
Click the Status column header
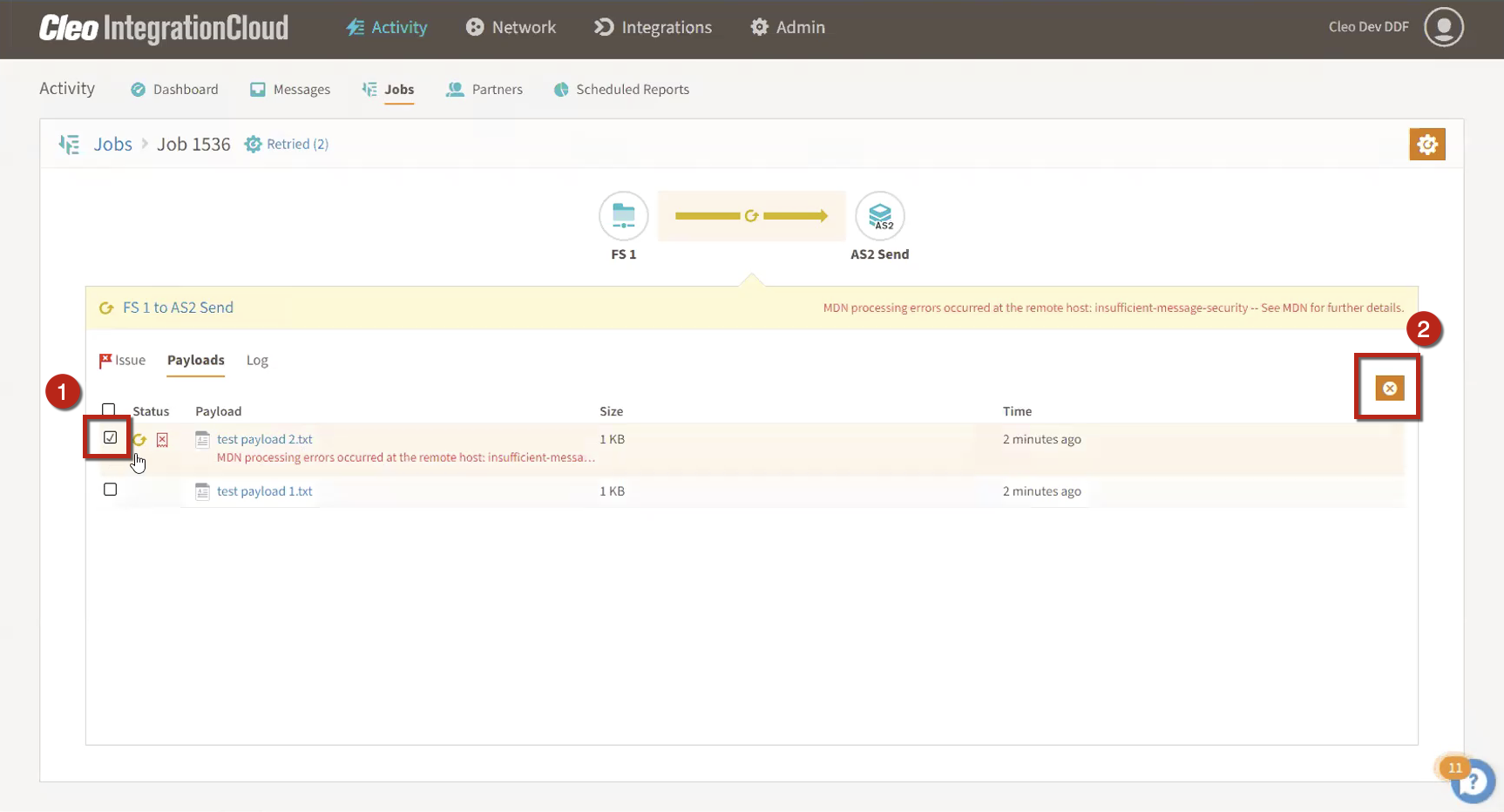pyautogui.click(x=151, y=411)
